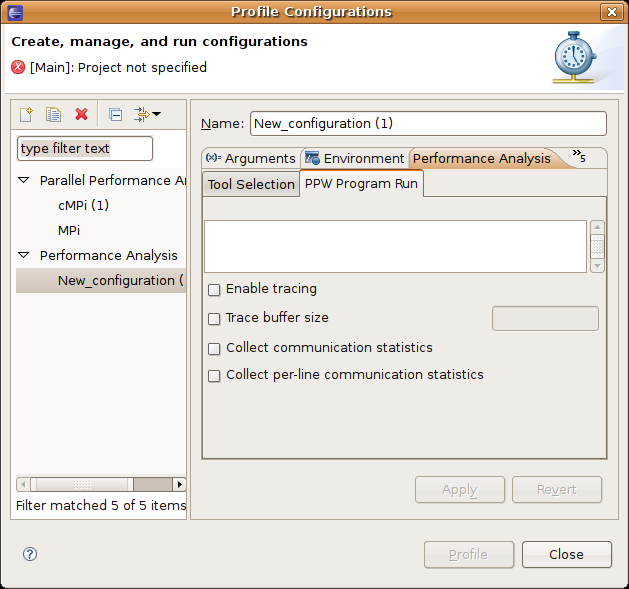Image resolution: width=629 pixels, height=589 pixels.
Task: Click the configuration Name field
Action: (x=428, y=124)
